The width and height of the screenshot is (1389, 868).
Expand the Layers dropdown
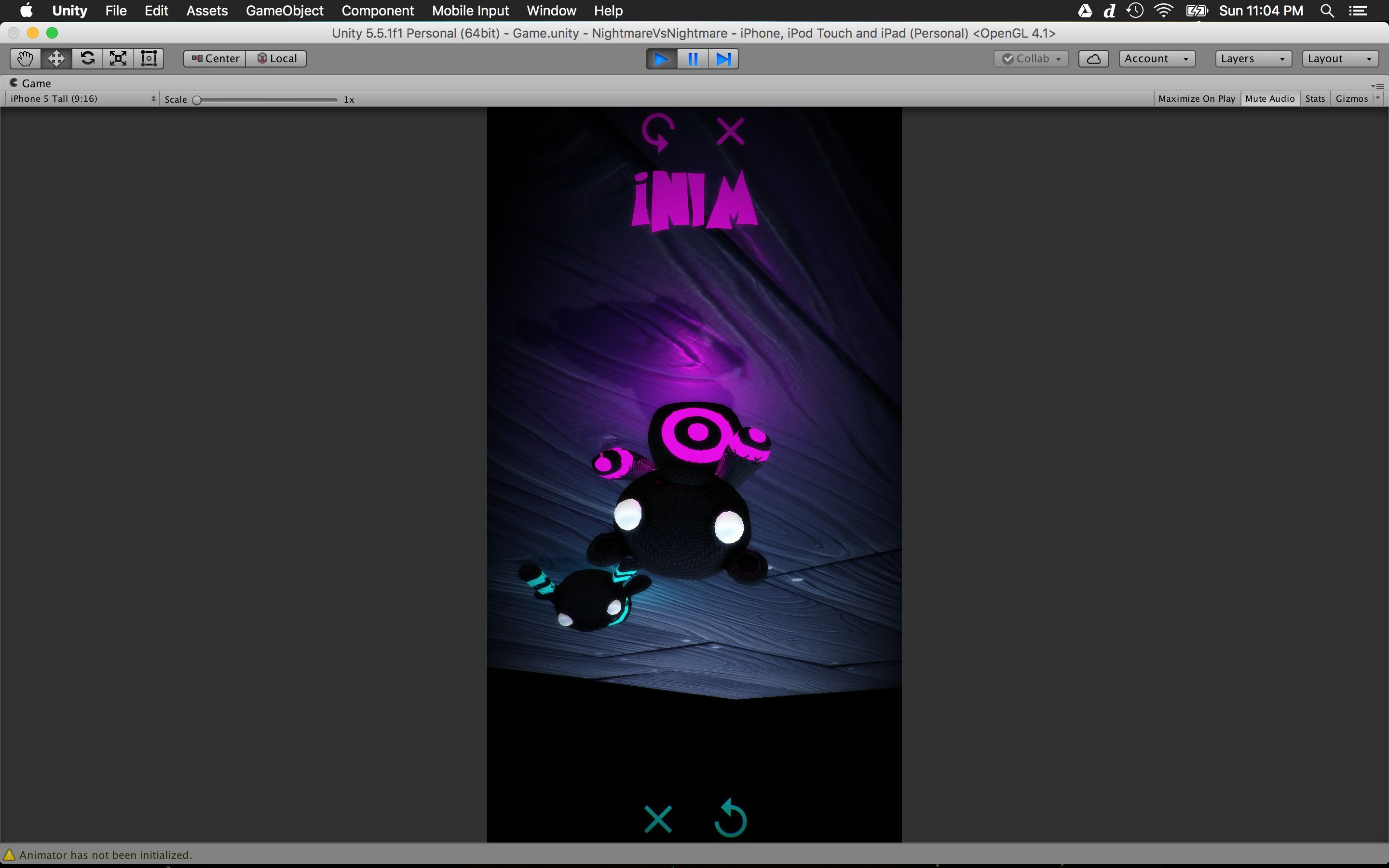pos(1253,58)
